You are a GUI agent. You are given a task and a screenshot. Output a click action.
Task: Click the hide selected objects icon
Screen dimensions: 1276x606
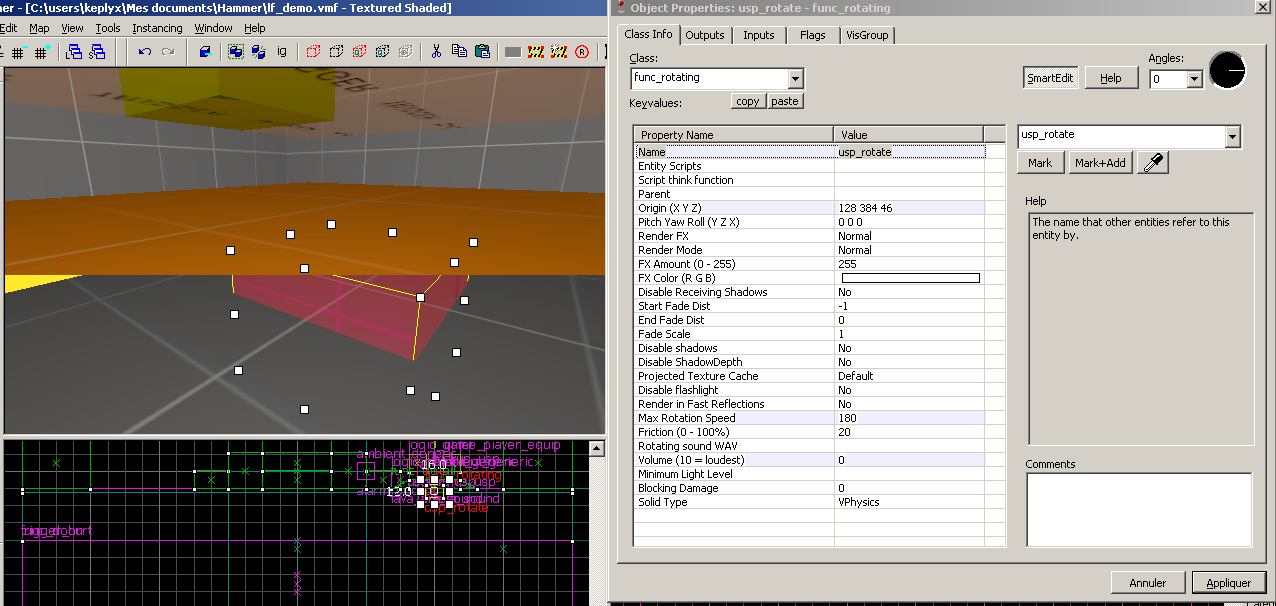coord(313,52)
